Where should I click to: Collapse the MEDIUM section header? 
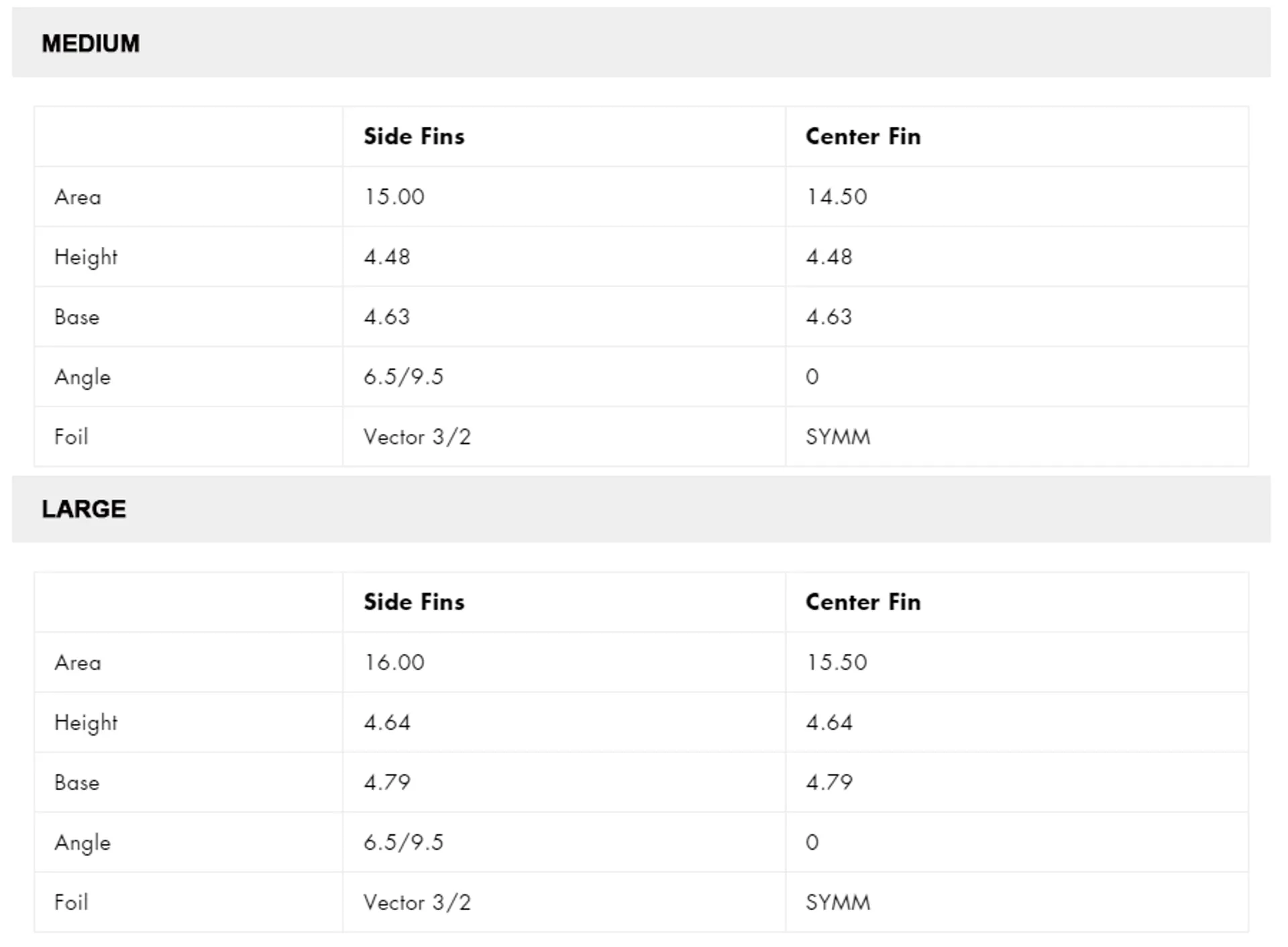[641, 42]
